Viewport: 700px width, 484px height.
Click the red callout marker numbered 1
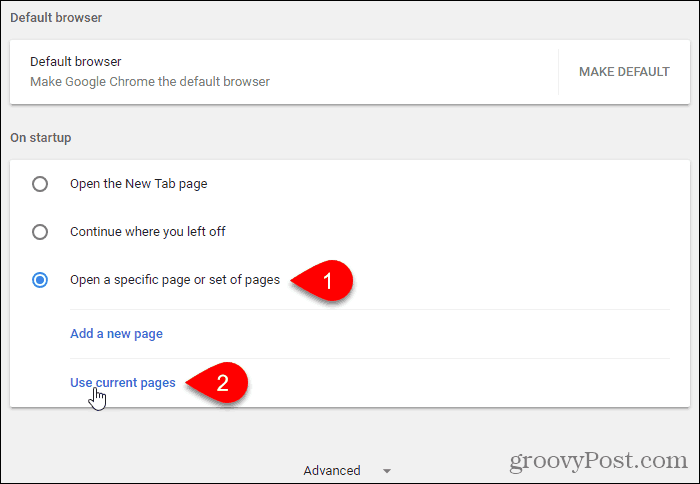pyautogui.click(x=322, y=280)
